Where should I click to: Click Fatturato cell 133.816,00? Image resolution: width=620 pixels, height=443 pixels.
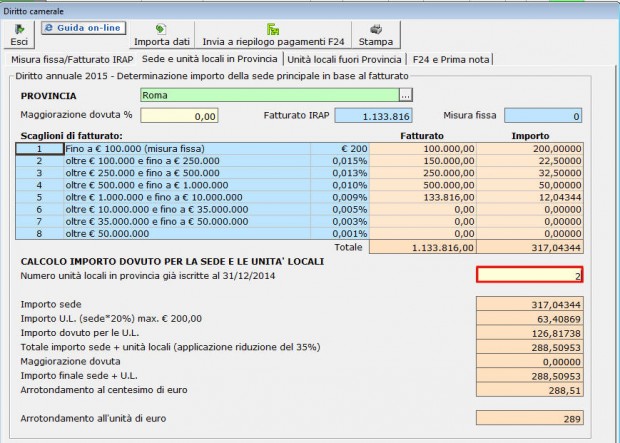pos(423,197)
